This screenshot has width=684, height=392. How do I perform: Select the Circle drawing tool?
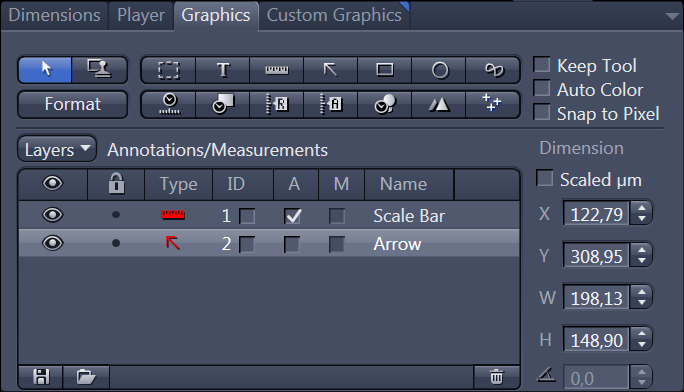(x=438, y=70)
